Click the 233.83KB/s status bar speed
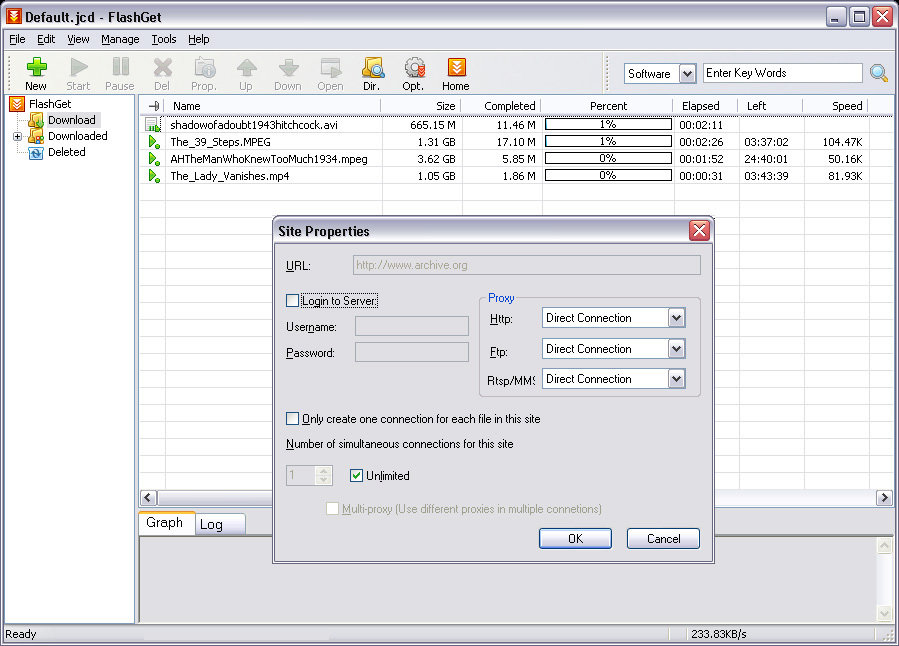Screen dimensions: 899x646 point(719,634)
